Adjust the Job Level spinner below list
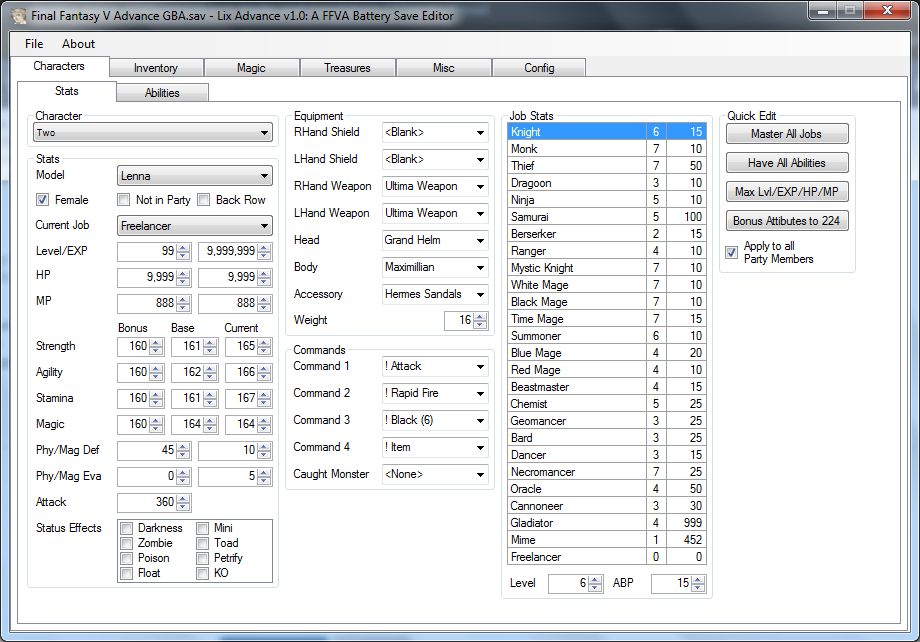This screenshot has width=920, height=642. coord(595,584)
